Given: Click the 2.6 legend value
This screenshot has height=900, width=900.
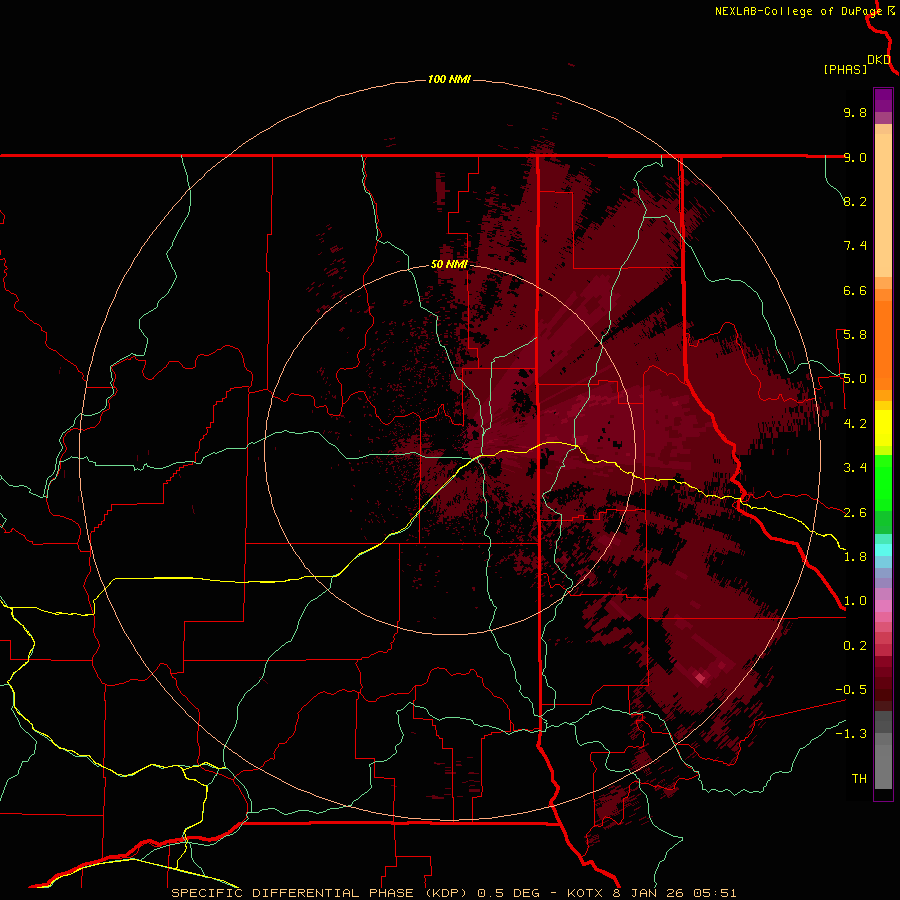Looking at the screenshot, I should pyautogui.click(x=855, y=513).
